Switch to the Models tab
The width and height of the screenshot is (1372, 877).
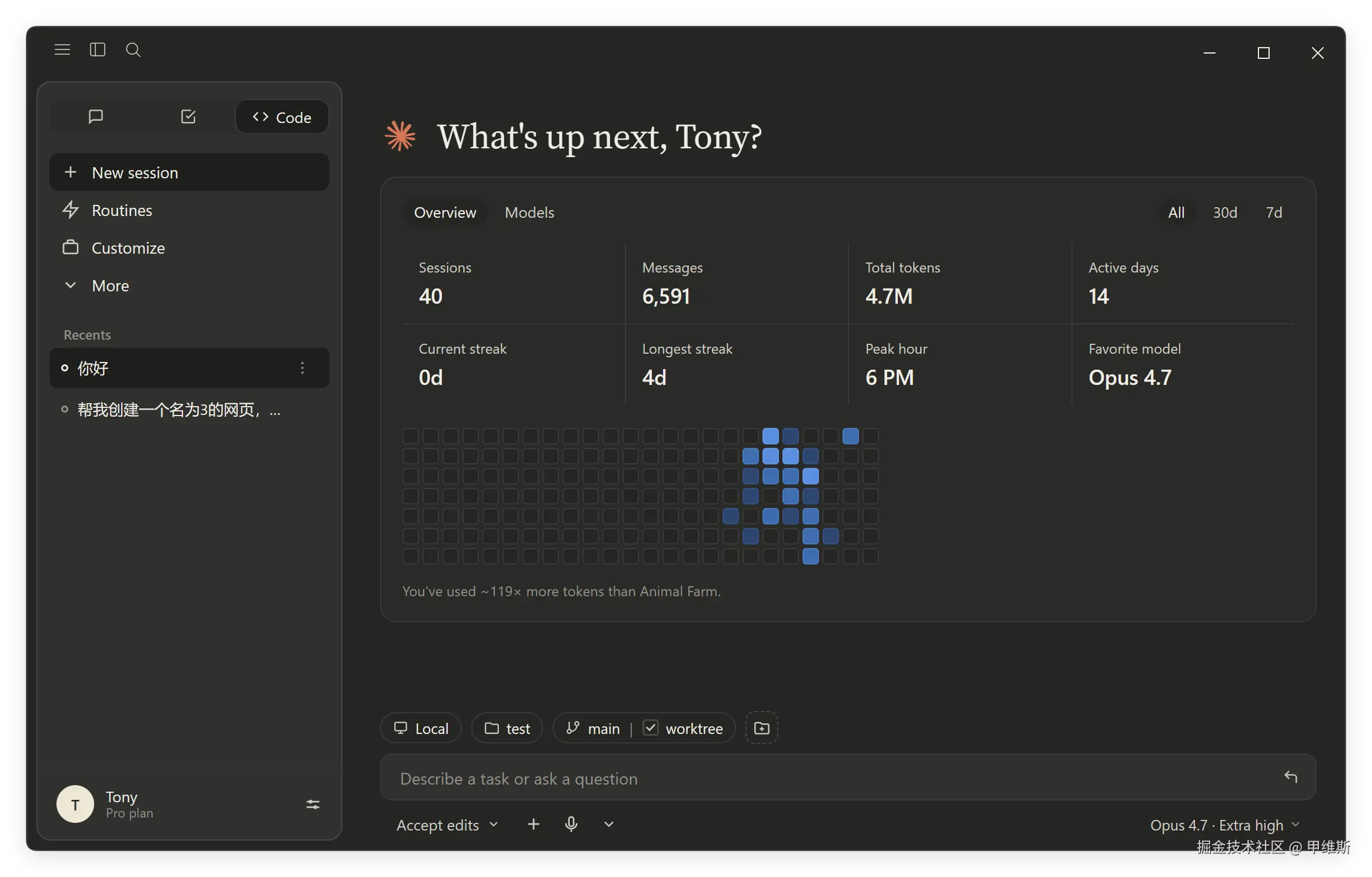(530, 212)
